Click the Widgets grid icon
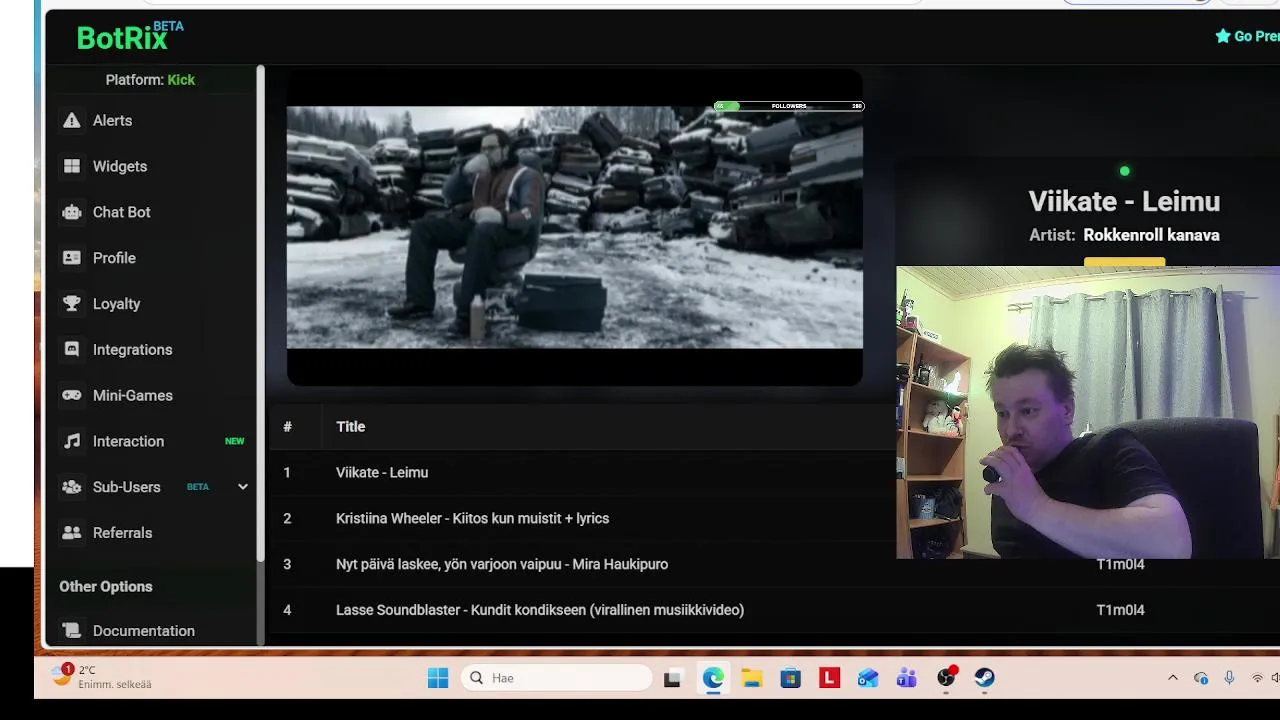This screenshot has width=1280, height=720. click(x=71, y=166)
